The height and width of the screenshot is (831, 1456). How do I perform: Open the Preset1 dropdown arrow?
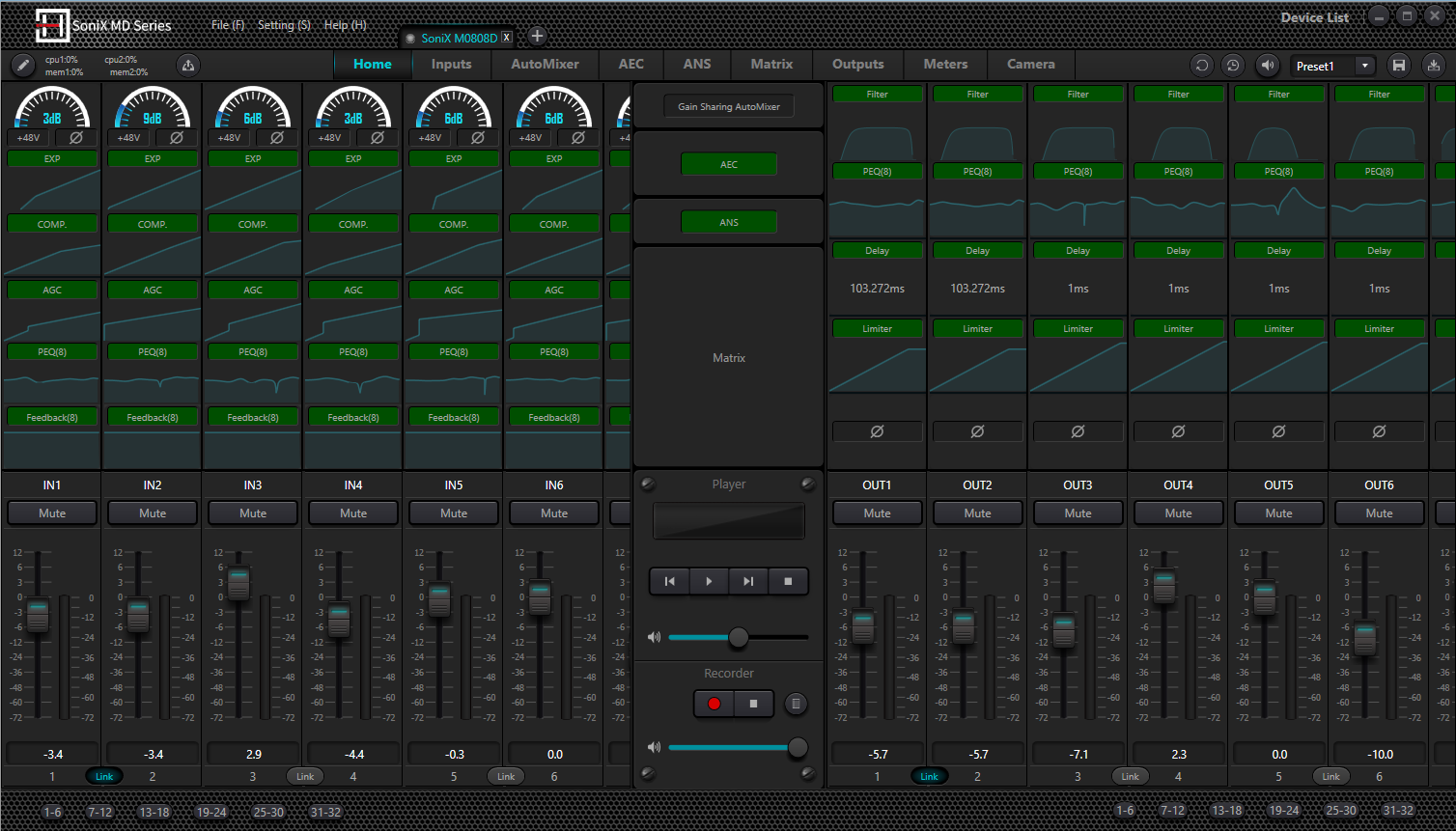click(x=1364, y=66)
